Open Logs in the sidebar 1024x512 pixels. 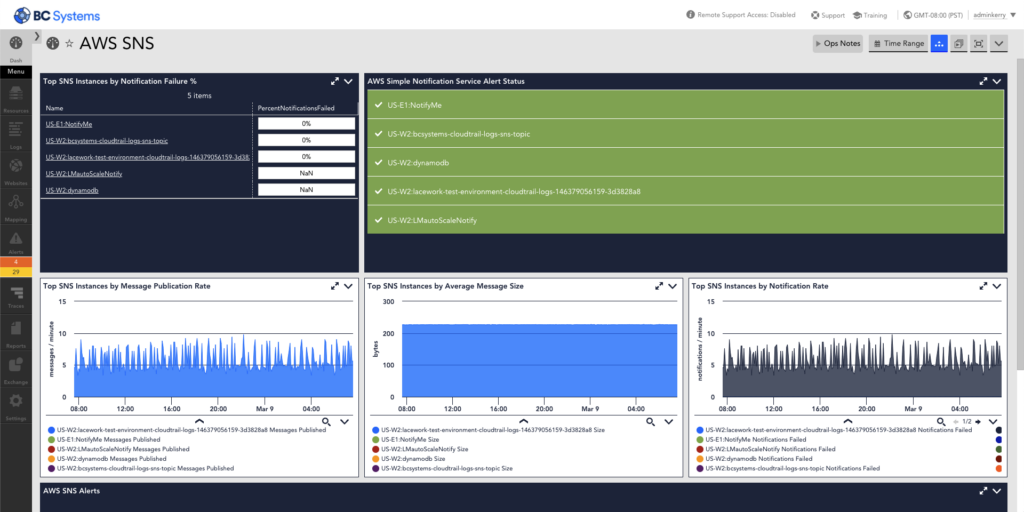coord(16,135)
